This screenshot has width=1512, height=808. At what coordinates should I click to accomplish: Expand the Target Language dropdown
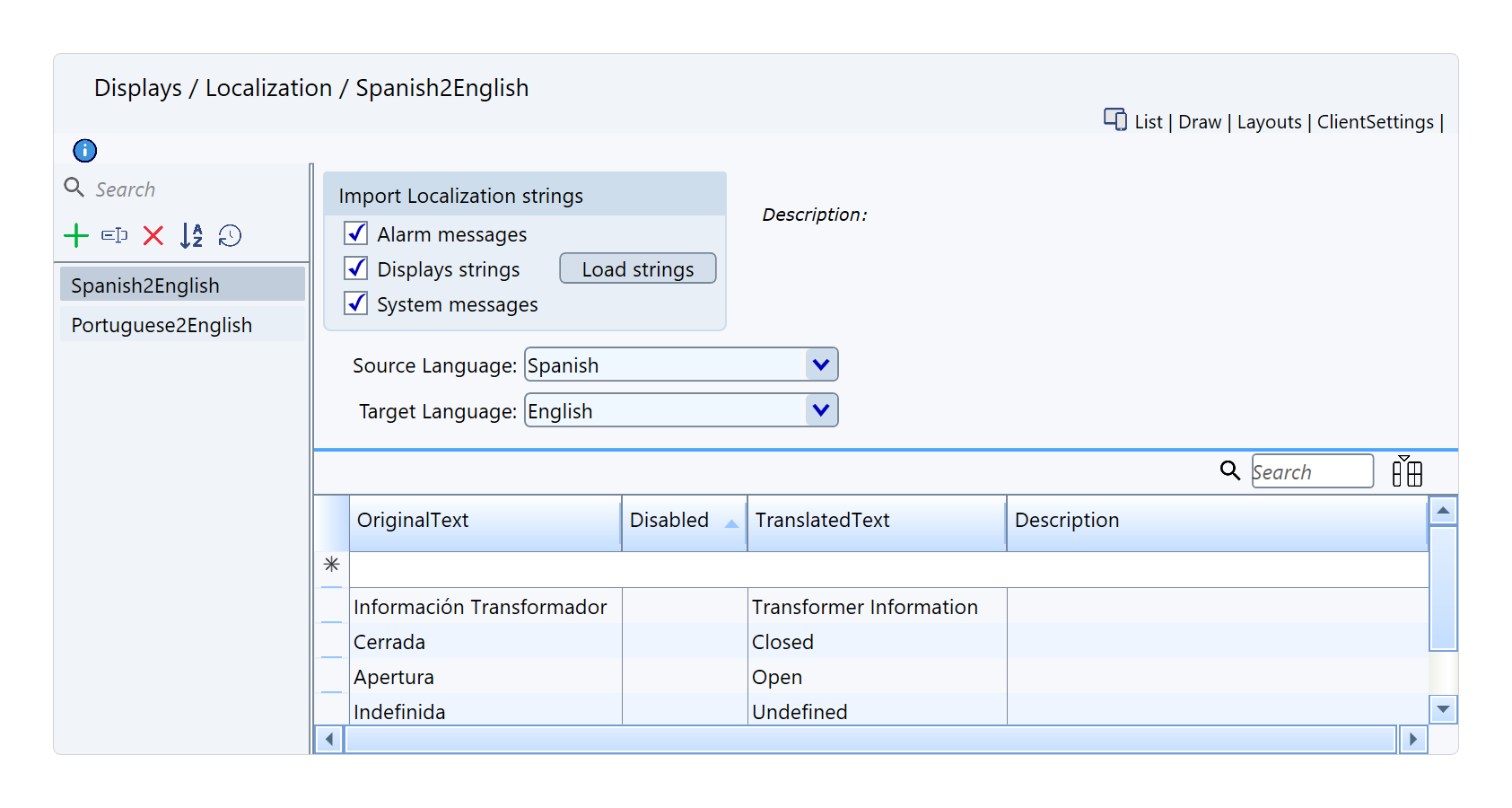coord(820,410)
